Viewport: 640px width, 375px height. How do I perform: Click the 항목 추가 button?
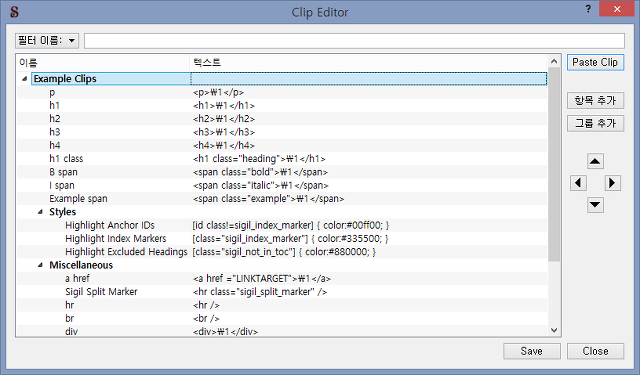click(x=595, y=100)
